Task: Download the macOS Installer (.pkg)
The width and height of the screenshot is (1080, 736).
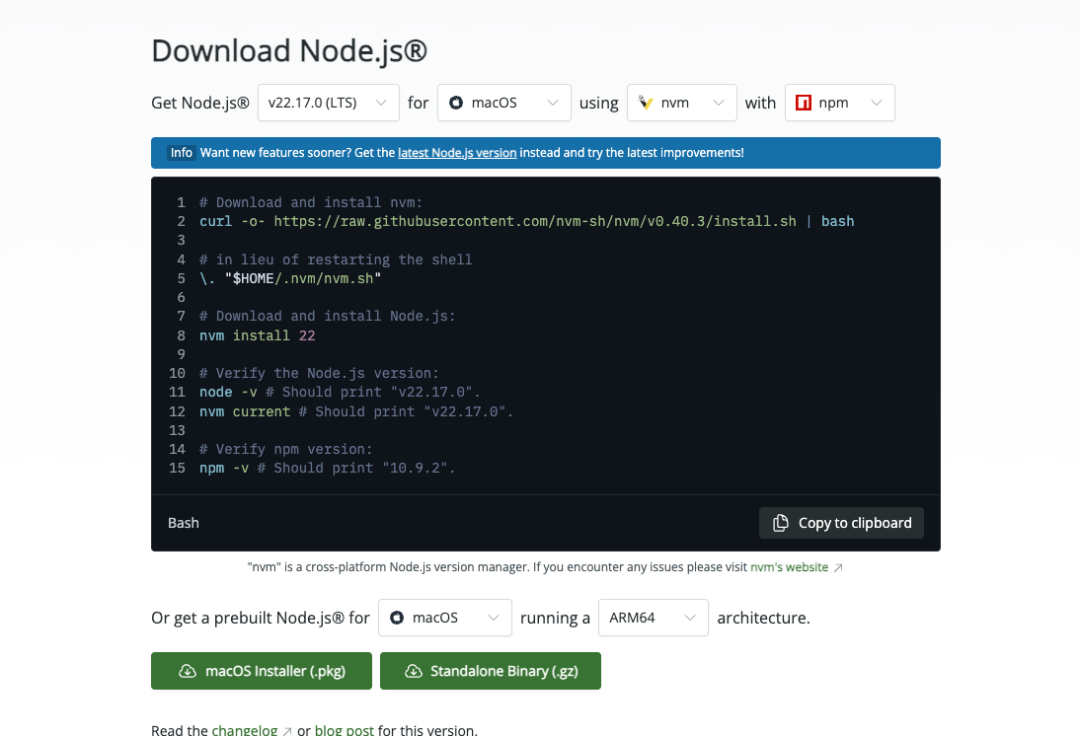Action: [x=261, y=671]
